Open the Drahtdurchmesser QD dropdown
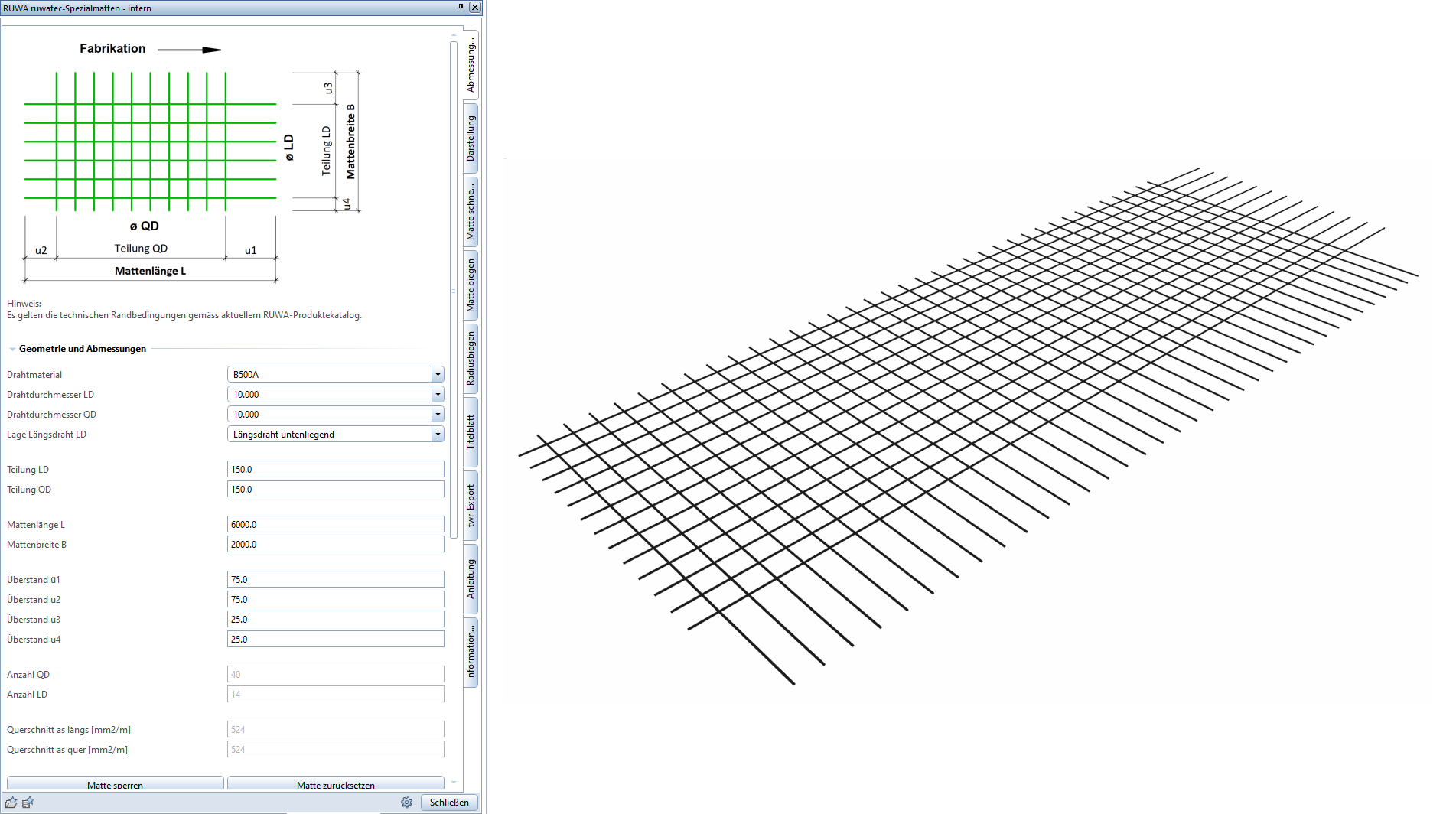The height and width of the screenshot is (814, 1456). 438,415
